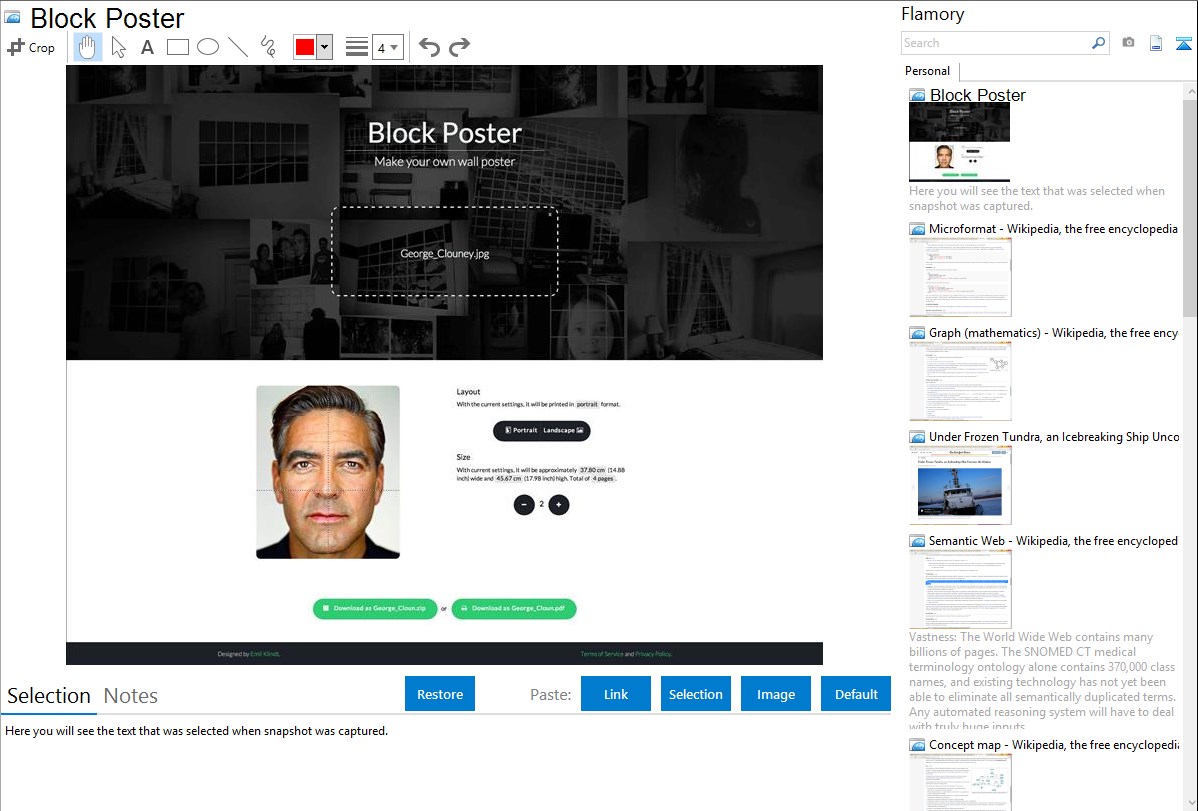The width and height of the screenshot is (1198, 811).
Task: Undo the last annotation
Action: [429, 47]
